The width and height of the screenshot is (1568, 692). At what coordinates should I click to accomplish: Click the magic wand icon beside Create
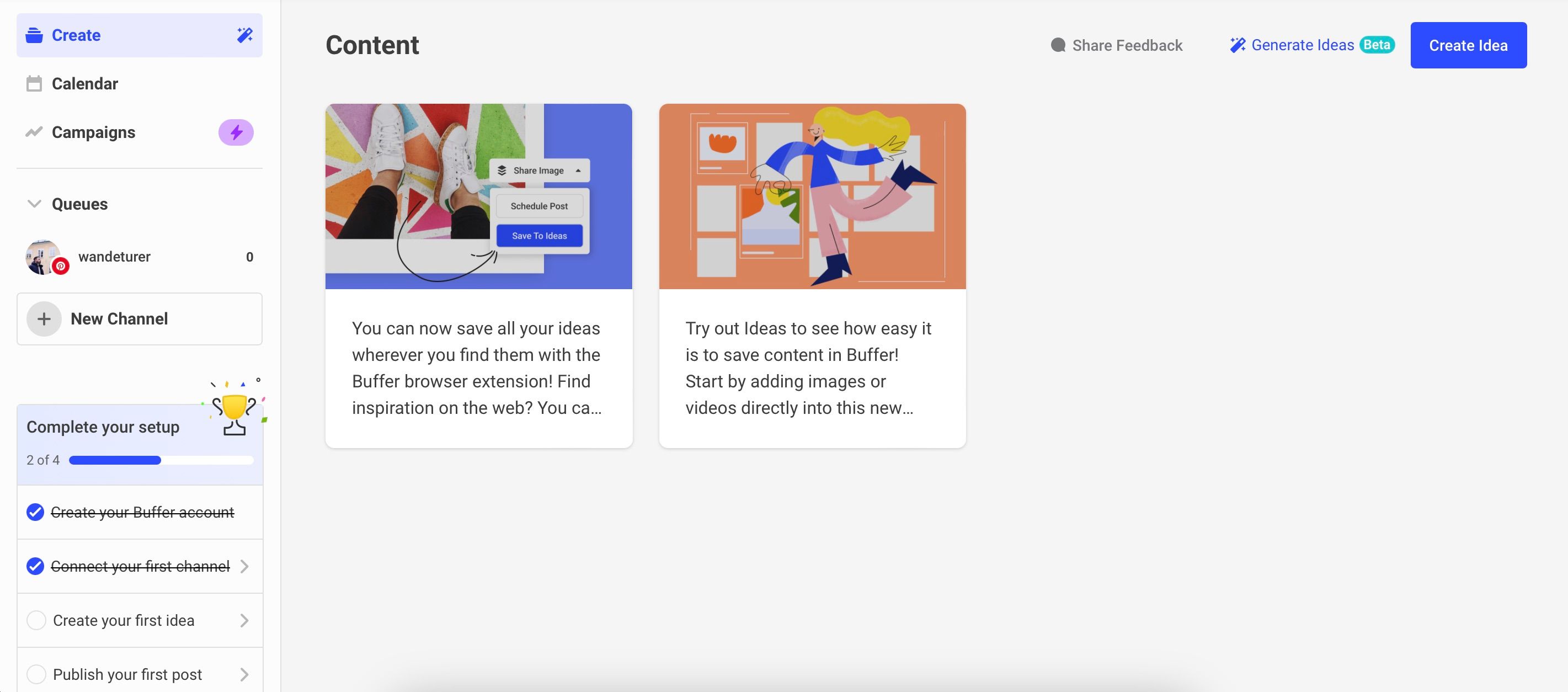(245, 35)
